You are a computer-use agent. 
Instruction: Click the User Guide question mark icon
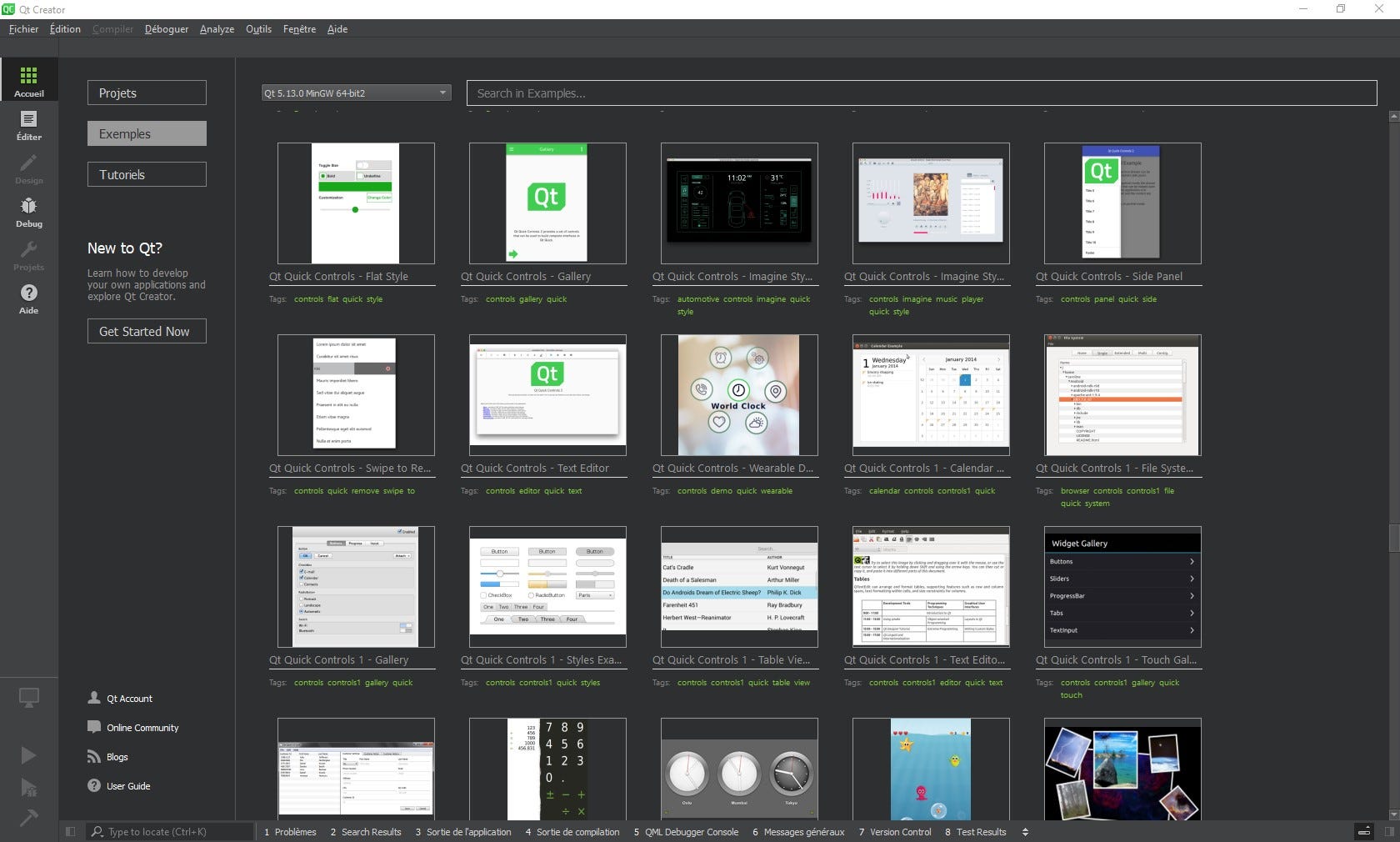pos(94,785)
